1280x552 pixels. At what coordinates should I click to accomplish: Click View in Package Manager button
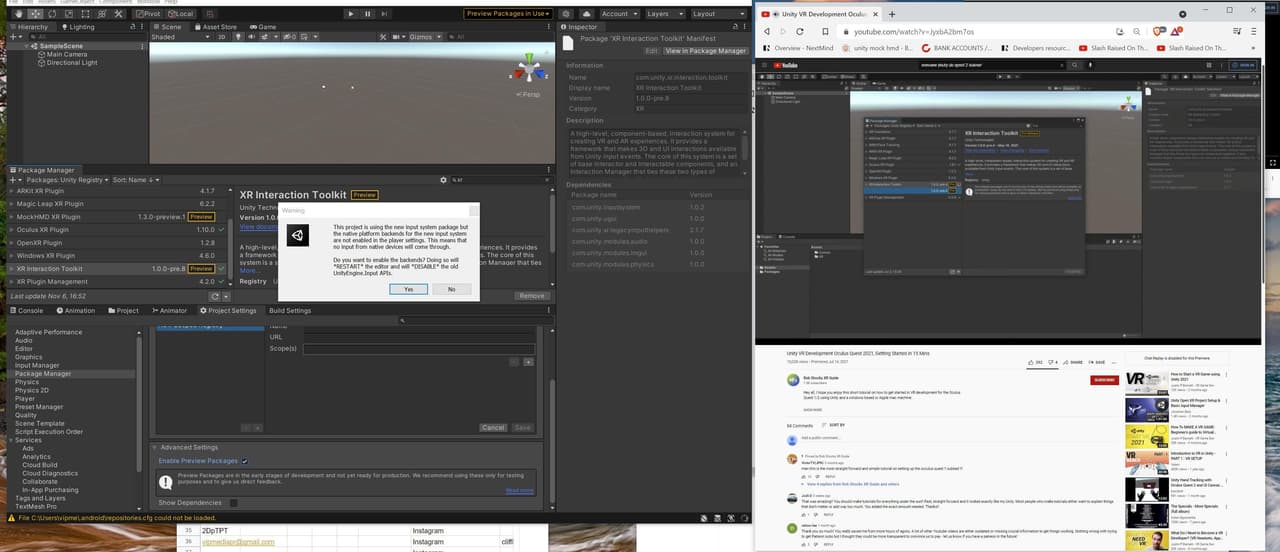click(x=705, y=50)
